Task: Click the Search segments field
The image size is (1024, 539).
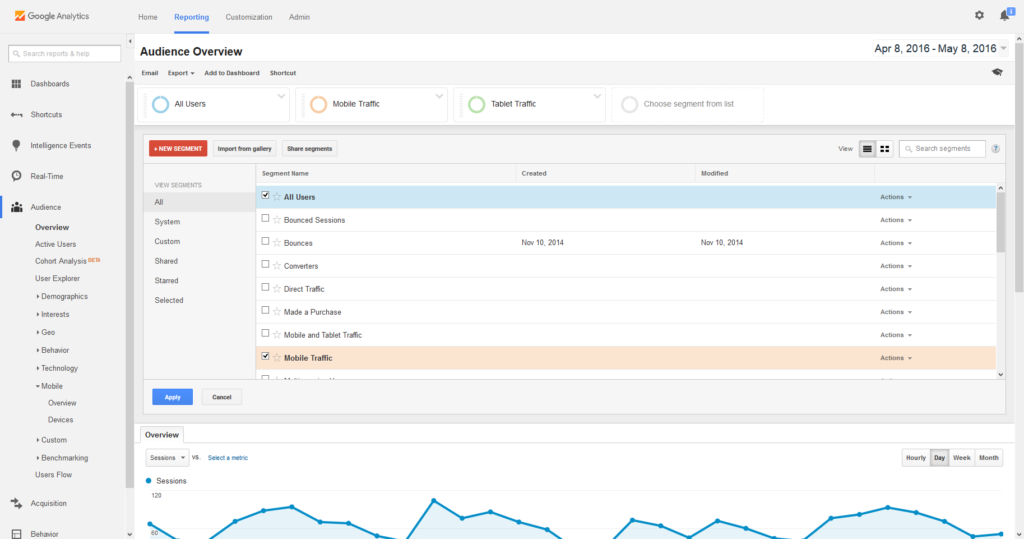Action: (x=942, y=149)
